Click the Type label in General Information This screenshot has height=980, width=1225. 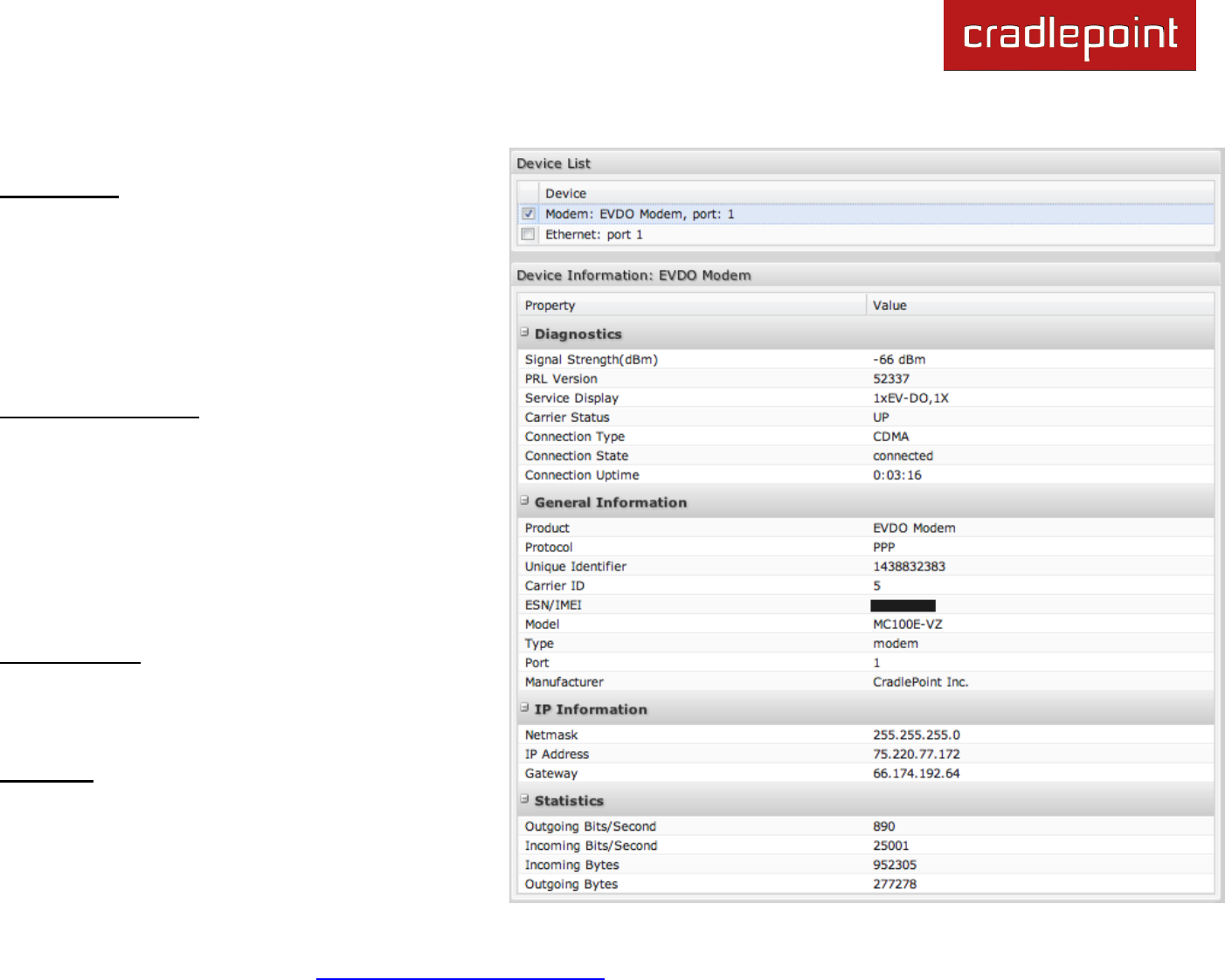[x=539, y=643]
